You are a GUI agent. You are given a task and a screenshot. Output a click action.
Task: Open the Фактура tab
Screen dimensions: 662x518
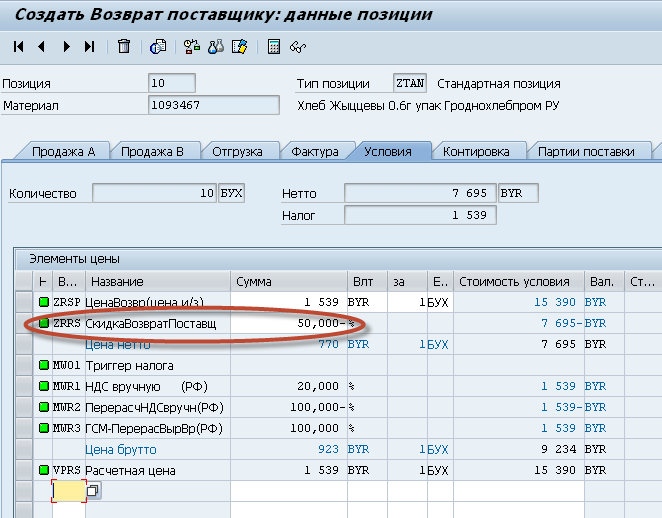pos(315,152)
